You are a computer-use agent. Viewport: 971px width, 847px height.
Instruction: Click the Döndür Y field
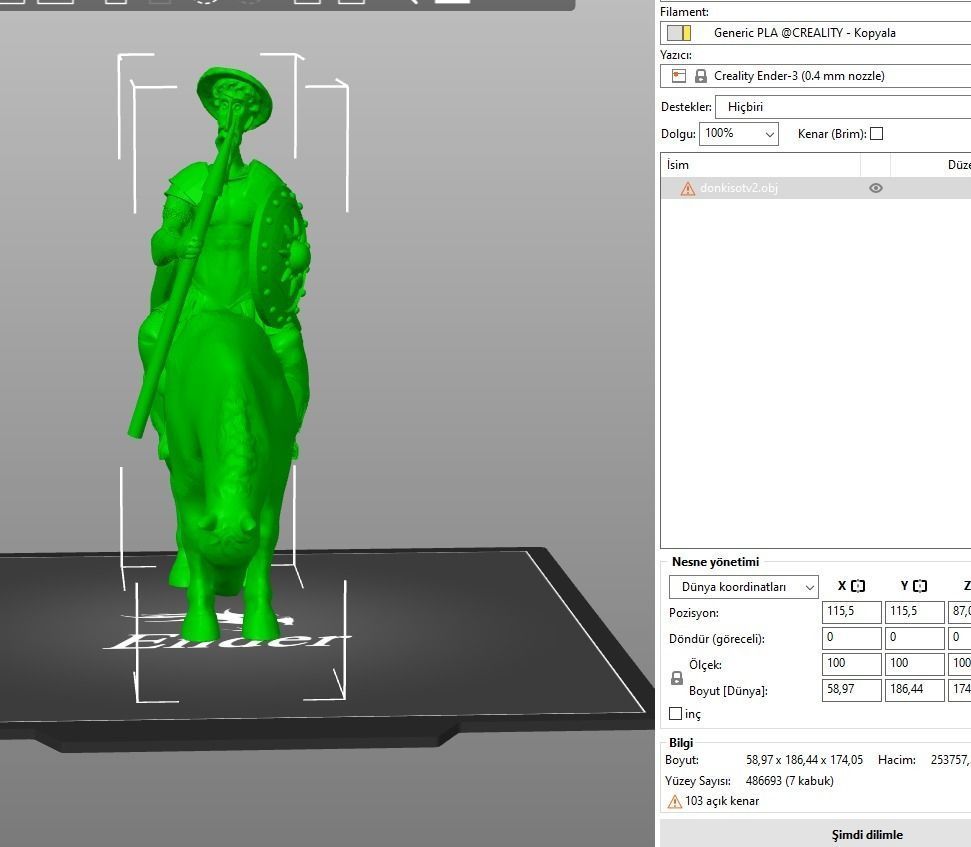[x=914, y=638]
